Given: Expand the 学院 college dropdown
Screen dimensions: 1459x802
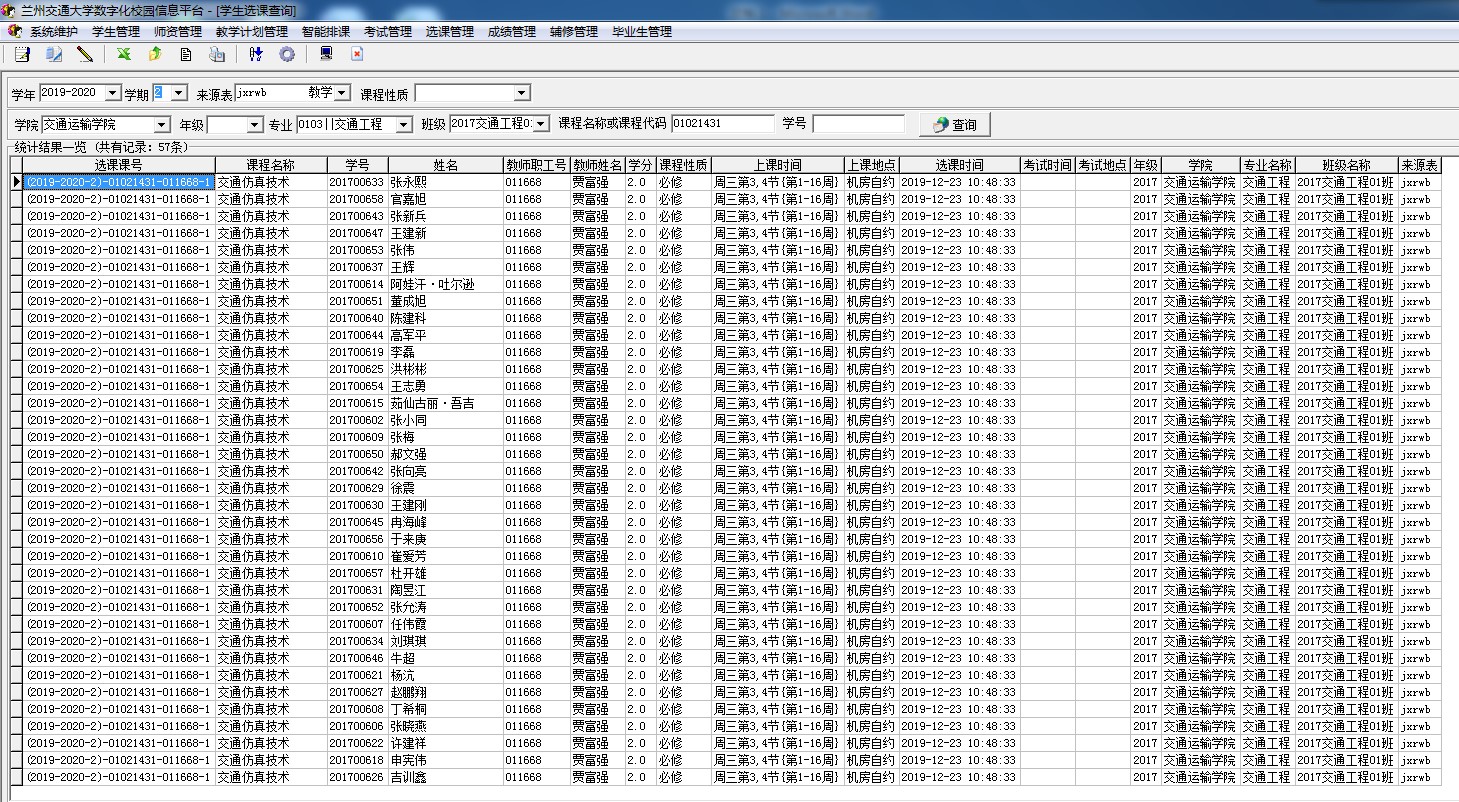Looking at the screenshot, I should click(162, 125).
